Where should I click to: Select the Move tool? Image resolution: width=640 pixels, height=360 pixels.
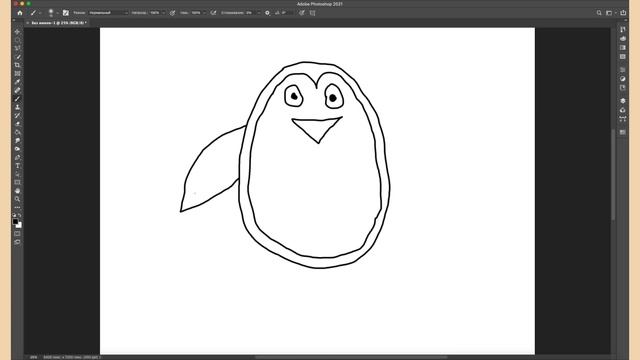pos(17,31)
